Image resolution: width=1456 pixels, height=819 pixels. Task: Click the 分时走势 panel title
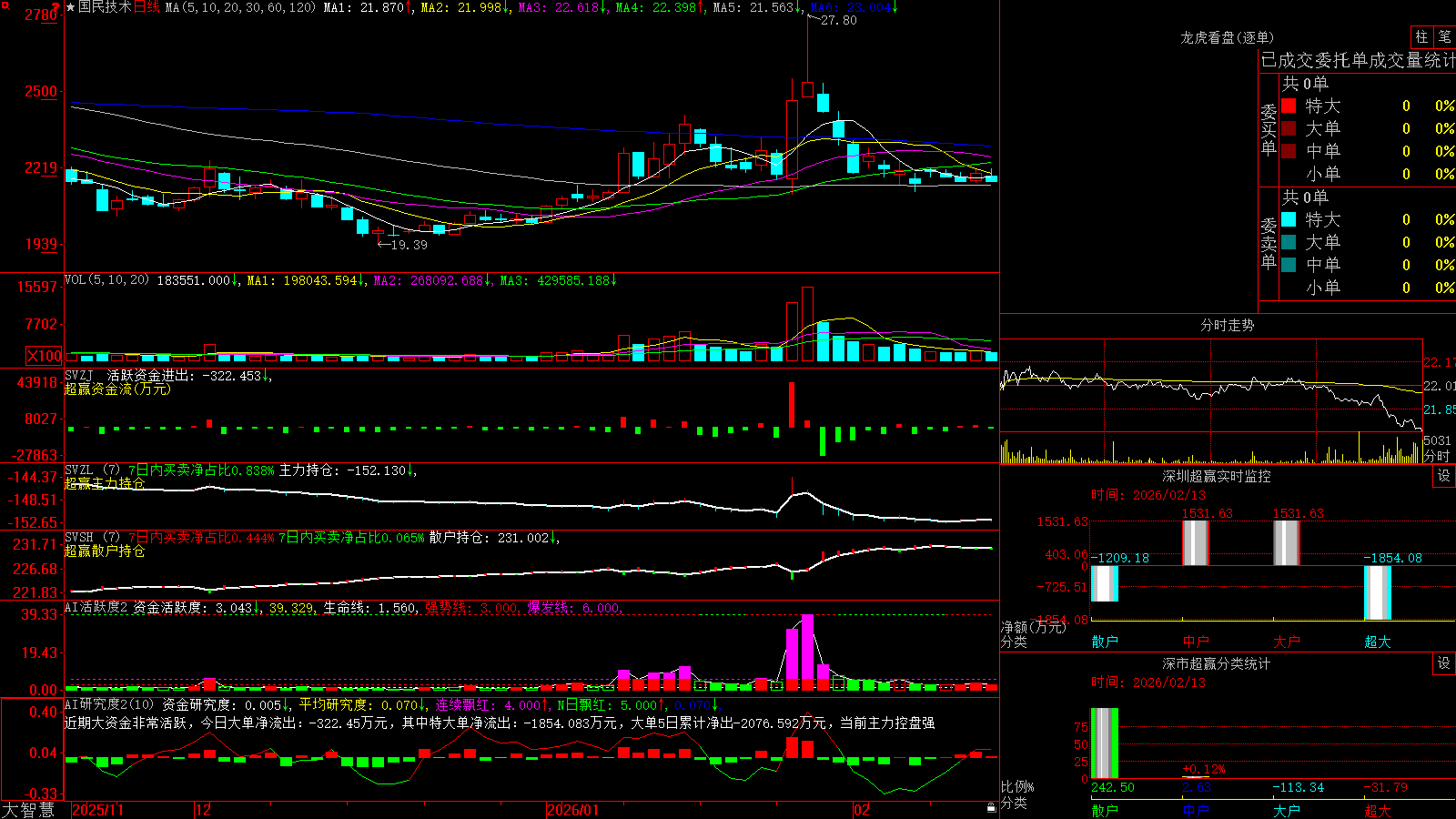coord(1227,325)
